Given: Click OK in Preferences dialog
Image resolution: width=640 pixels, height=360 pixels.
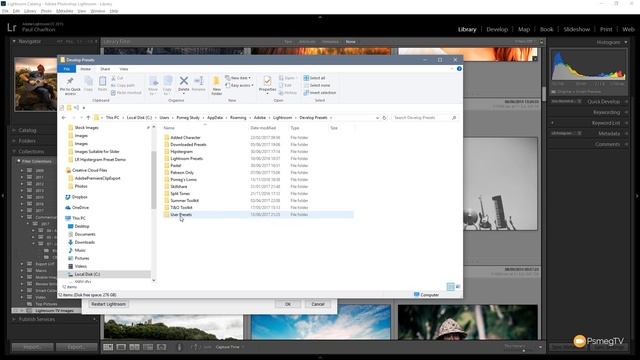Looking at the screenshot, I should [288, 304].
